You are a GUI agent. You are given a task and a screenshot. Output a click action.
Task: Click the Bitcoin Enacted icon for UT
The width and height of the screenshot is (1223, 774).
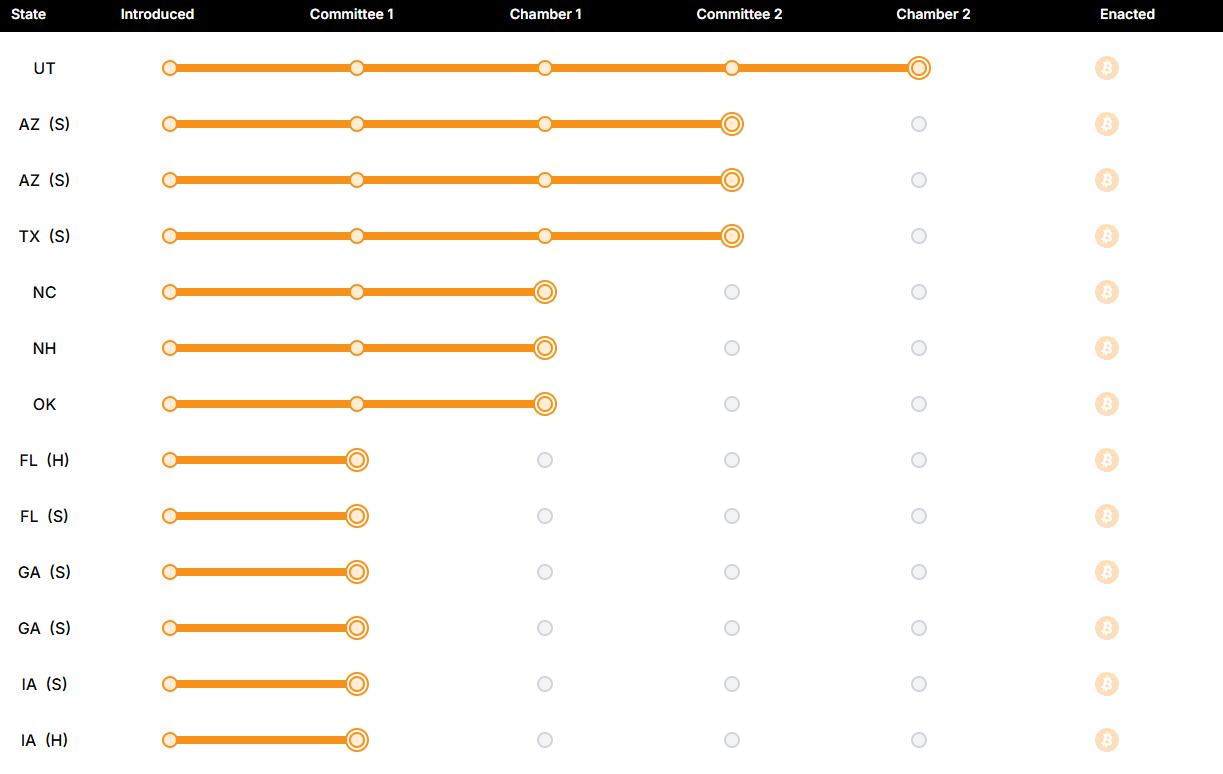coord(1106,68)
